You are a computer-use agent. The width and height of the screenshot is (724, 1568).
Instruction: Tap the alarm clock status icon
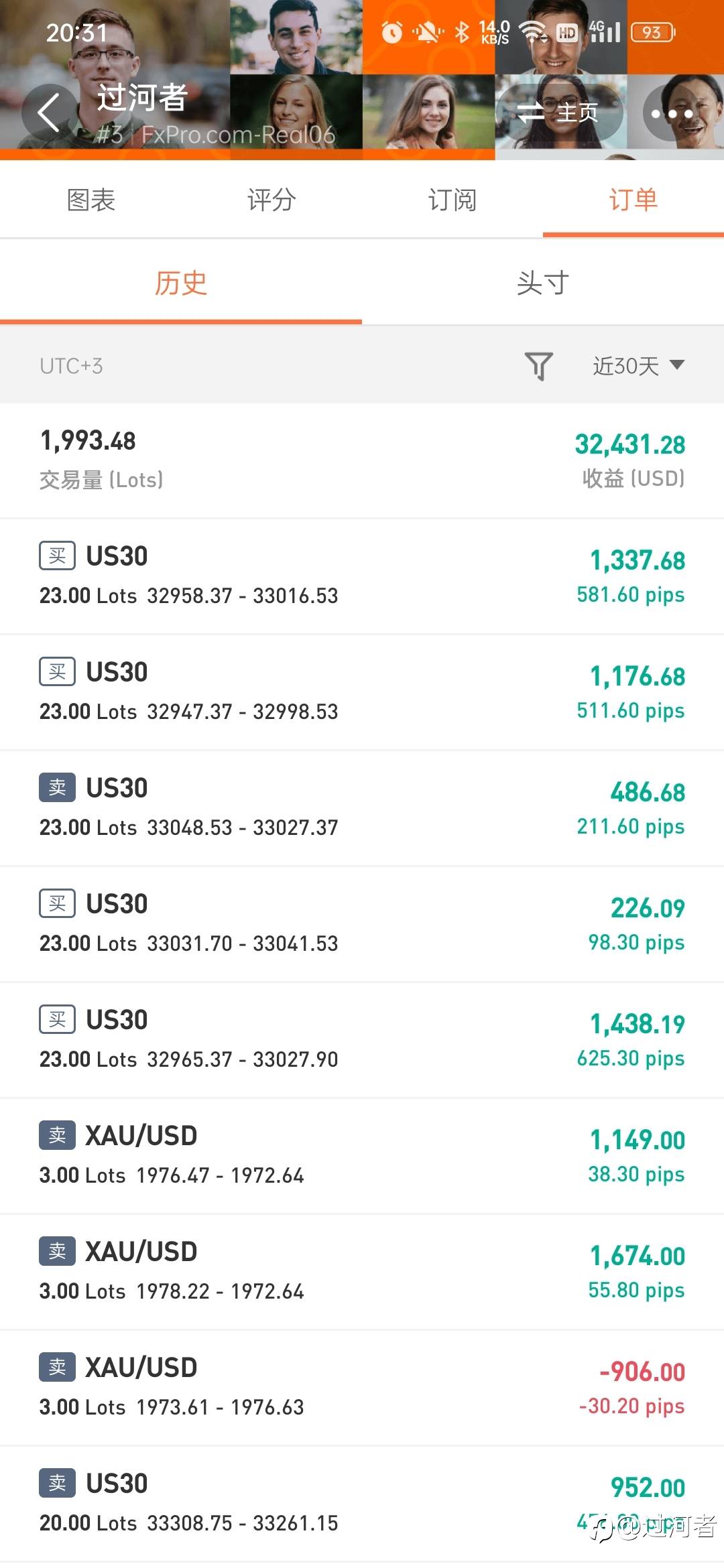(x=391, y=31)
